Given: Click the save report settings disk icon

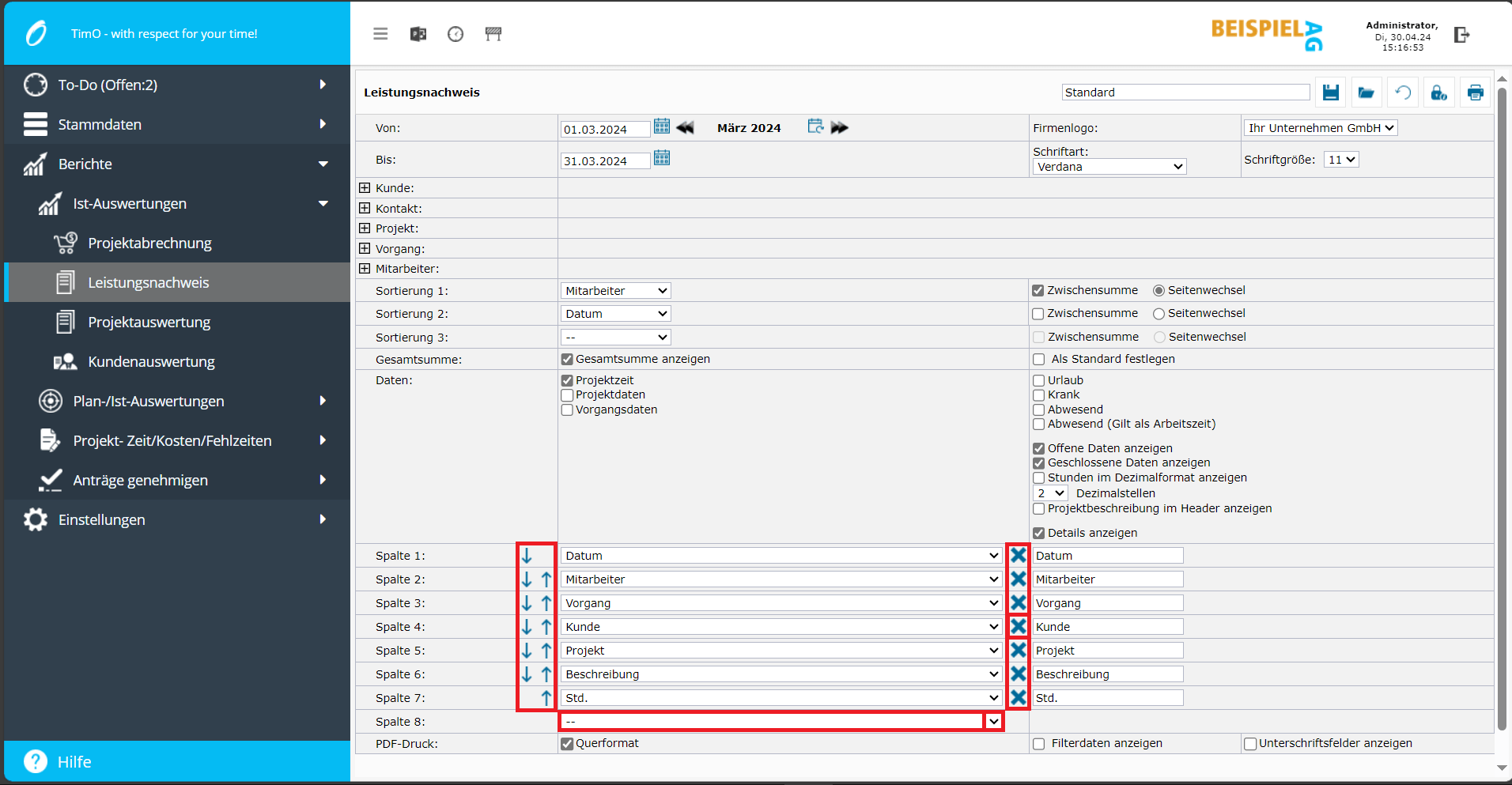Looking at the screenshot, I should tap(1330, 92).
